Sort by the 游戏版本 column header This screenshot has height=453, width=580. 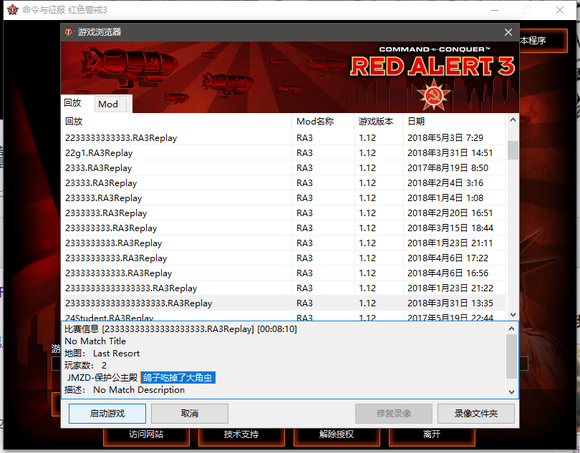(x=378, y=121)
